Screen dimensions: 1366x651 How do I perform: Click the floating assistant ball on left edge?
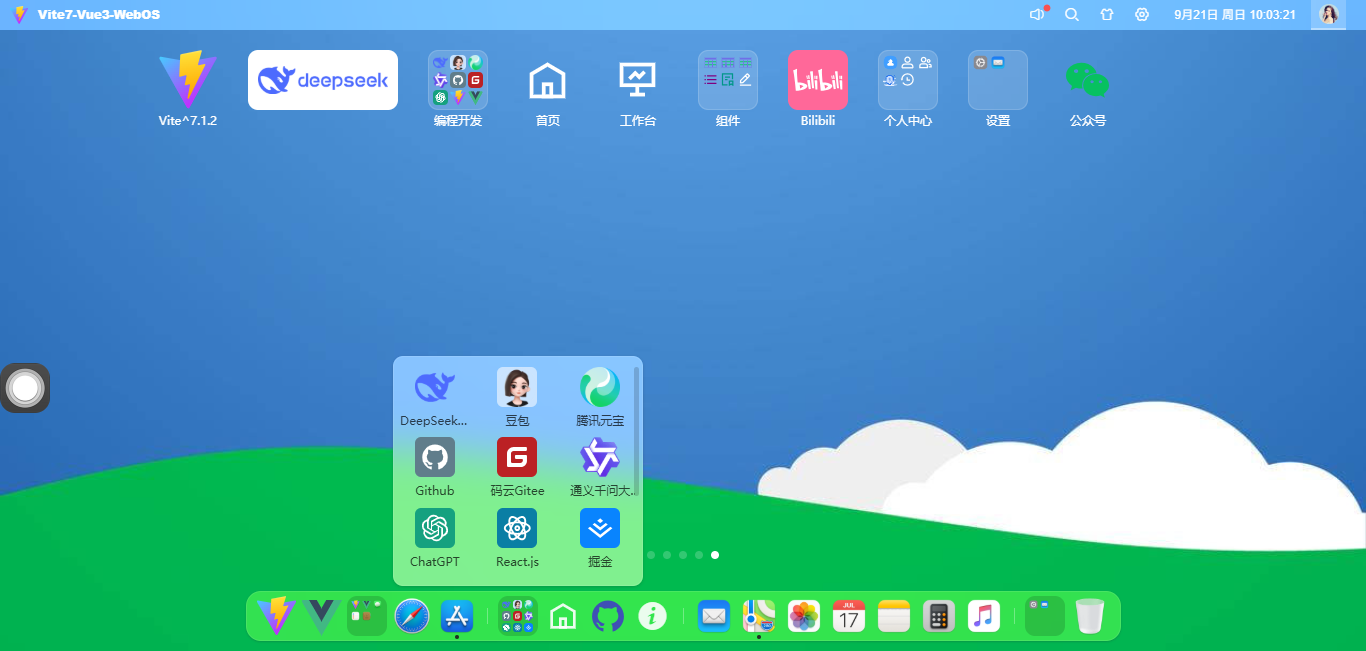pyautogui.click(x=25, y=388)
